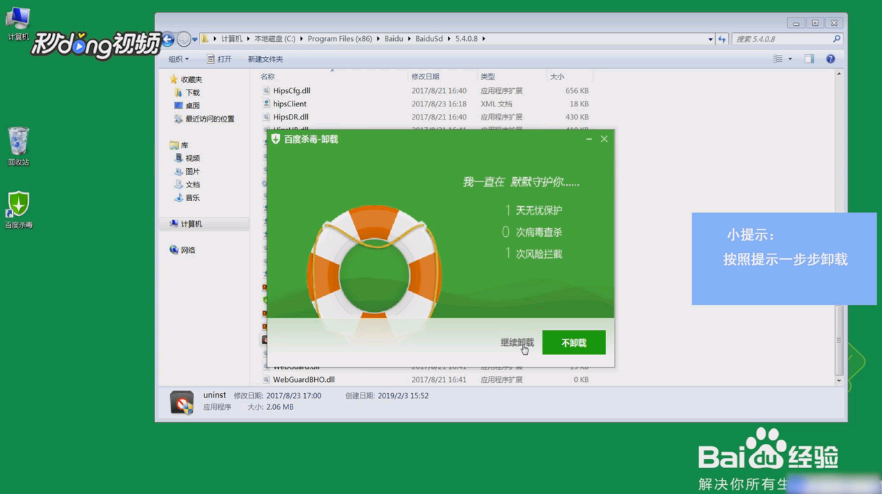Open the 百度杀毒 desktop shortcut icon
Image resolution: width=882 pixels, height=494 pixels.
point(19,209)
